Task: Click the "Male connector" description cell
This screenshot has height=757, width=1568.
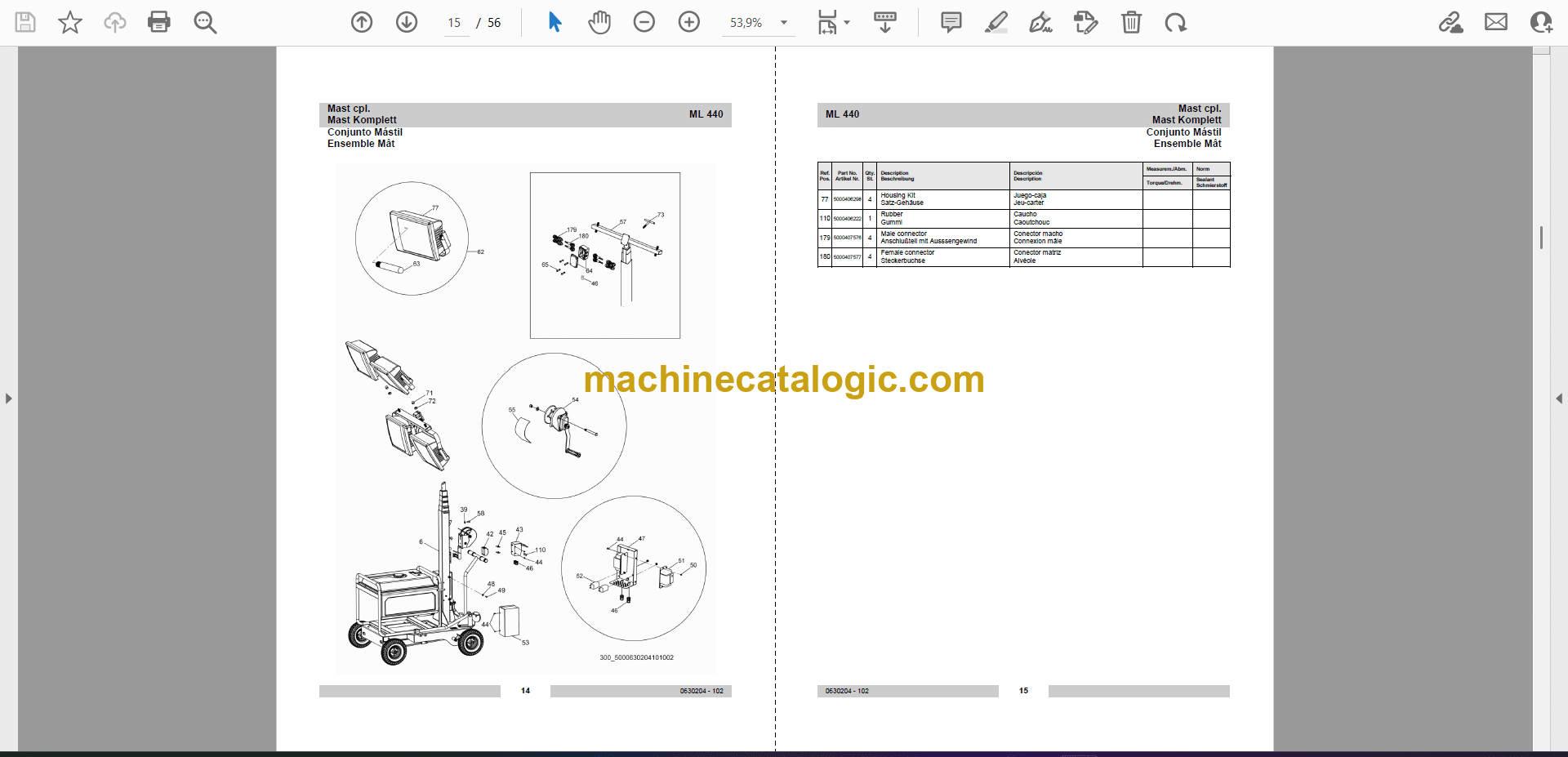Action: point(943,238)
